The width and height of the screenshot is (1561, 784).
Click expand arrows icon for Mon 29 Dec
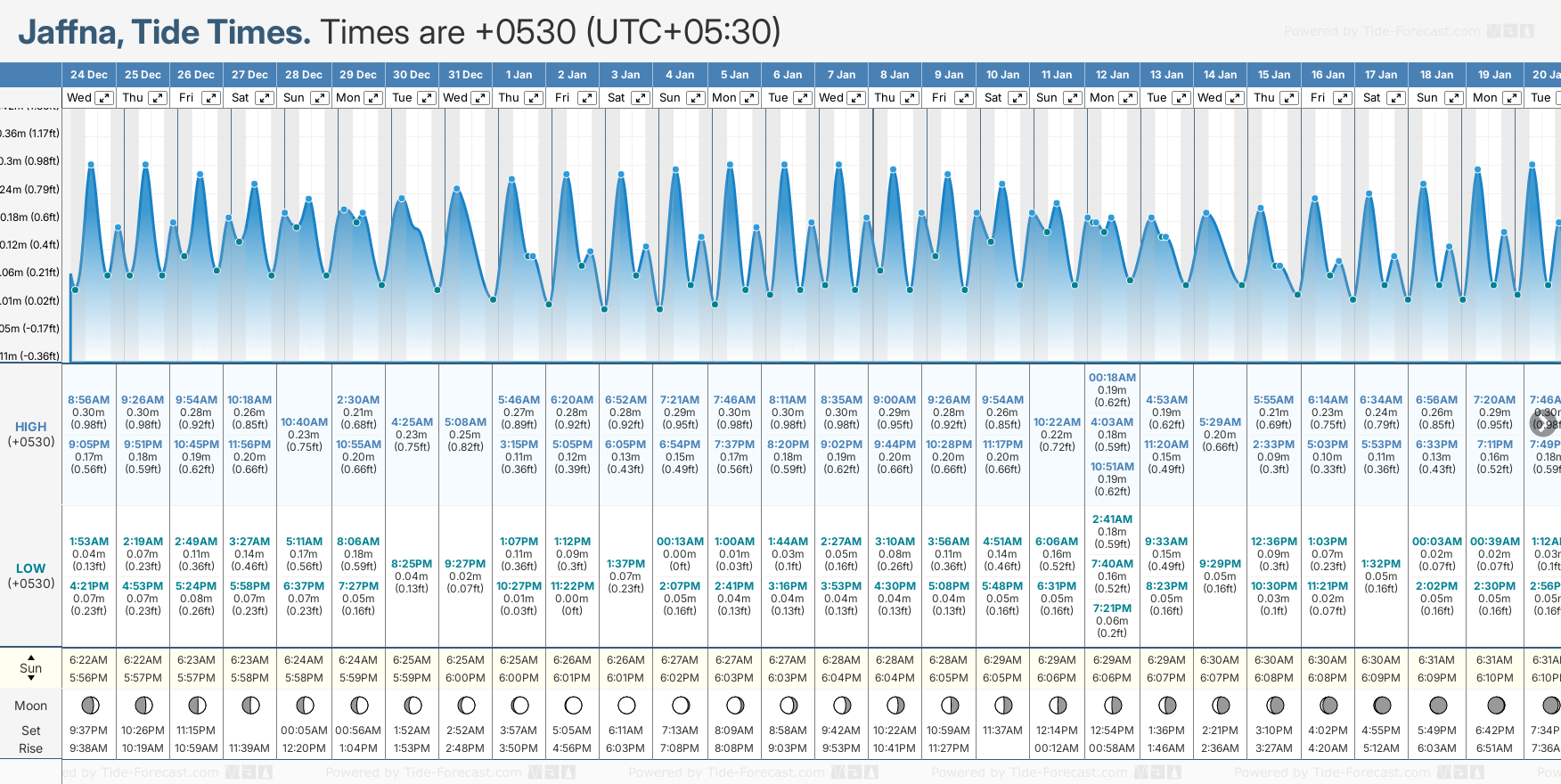[x=373, y=98]
